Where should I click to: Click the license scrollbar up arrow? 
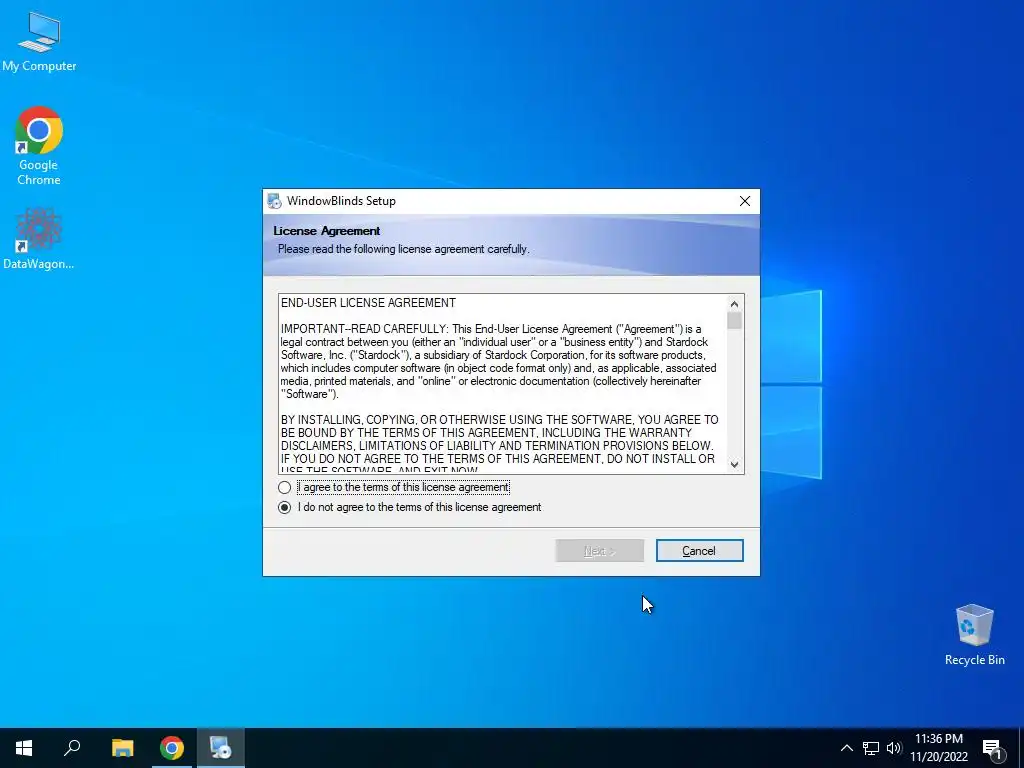click(x=734, y=304)
